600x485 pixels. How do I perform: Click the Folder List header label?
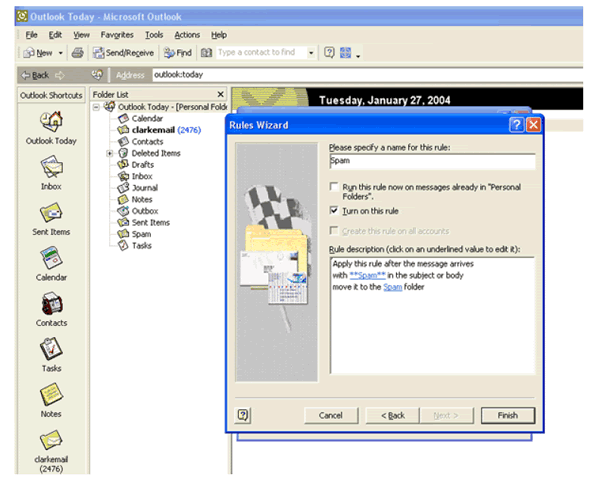pyautogui.click(x=111, y=95)
